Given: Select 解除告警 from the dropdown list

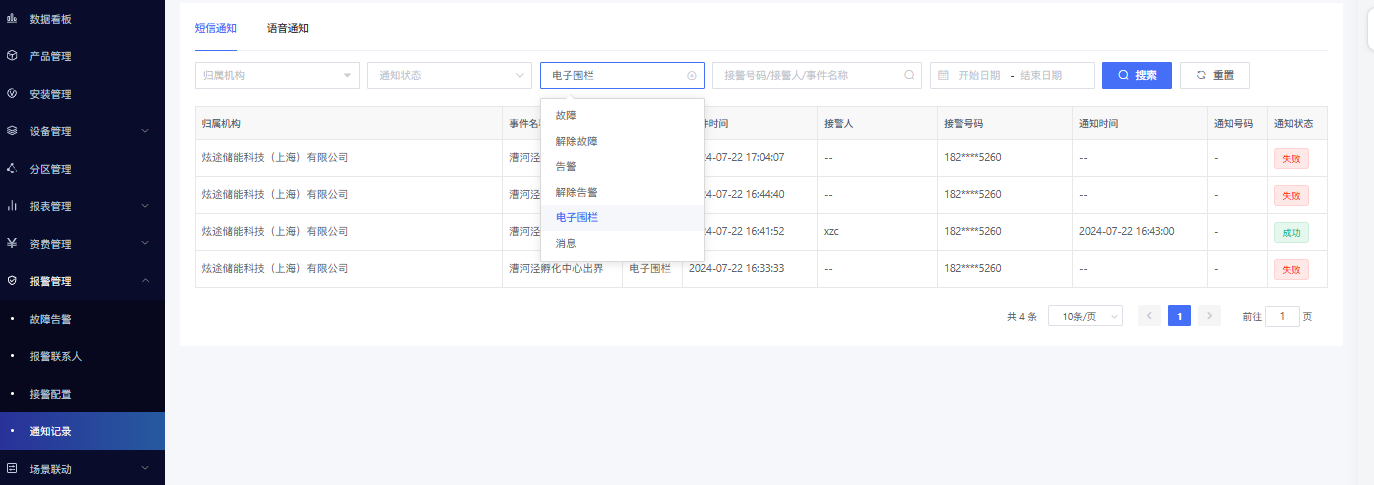Looking at the screenshot, I should 576,192.
